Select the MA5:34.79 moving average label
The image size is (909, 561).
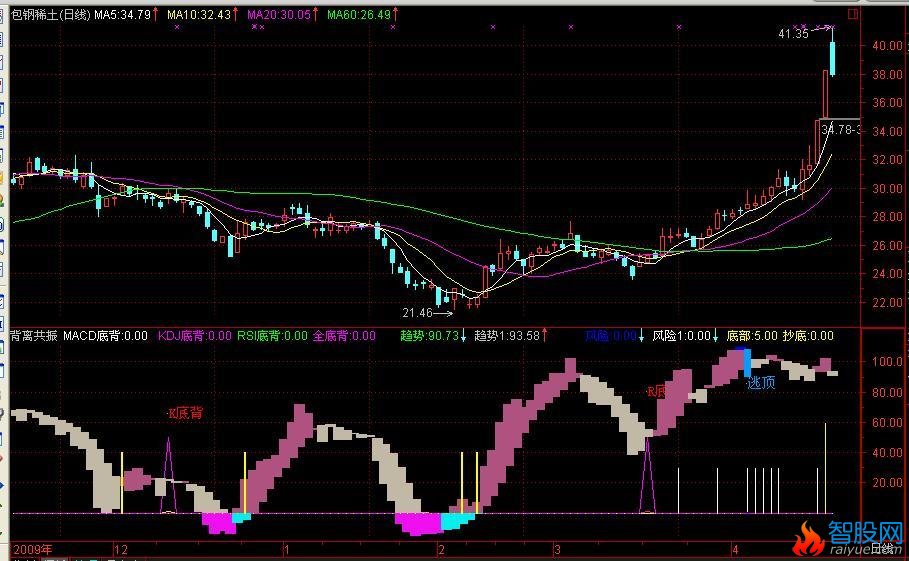(121, 15)
